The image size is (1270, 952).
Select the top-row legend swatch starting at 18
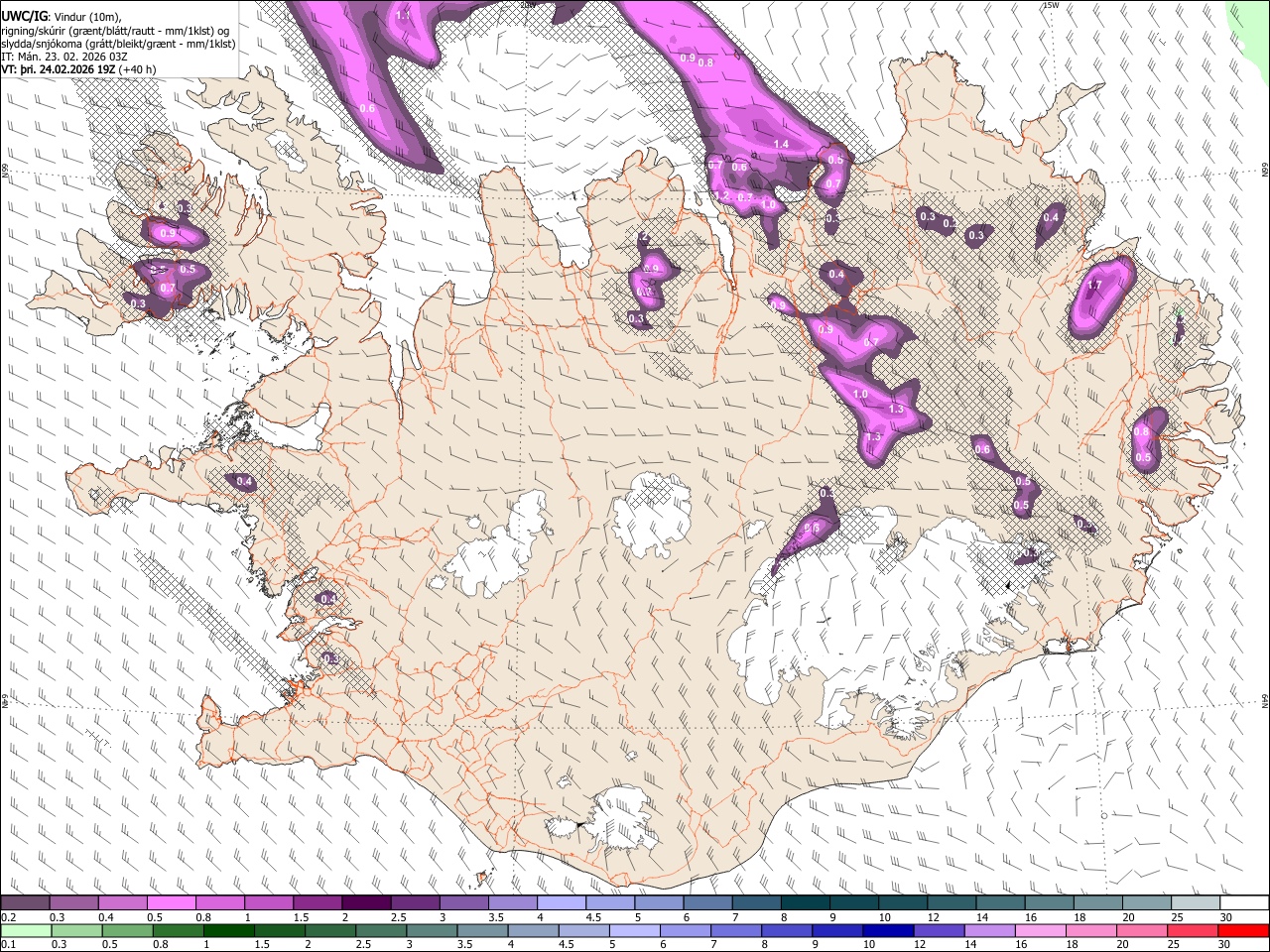1097,903
